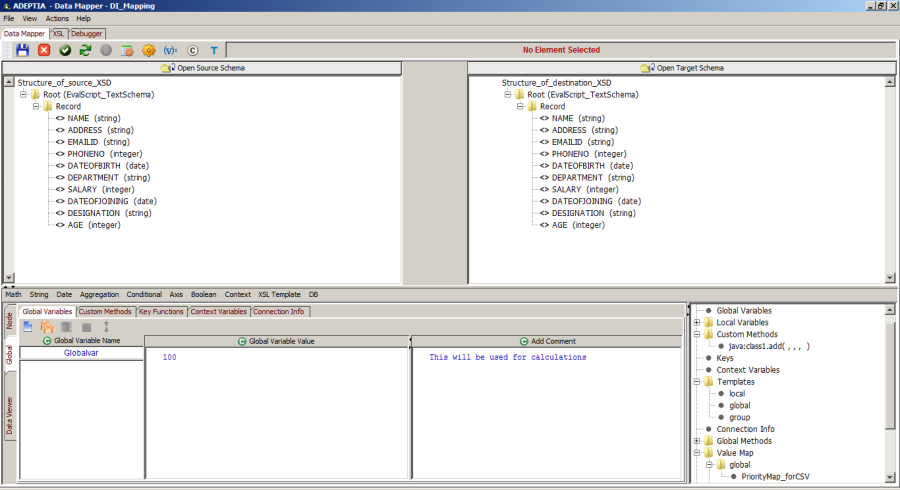Click the blue T text icon
Image resolution: width=900 pixels, height=490 pixels.
[x=214, y=50]
